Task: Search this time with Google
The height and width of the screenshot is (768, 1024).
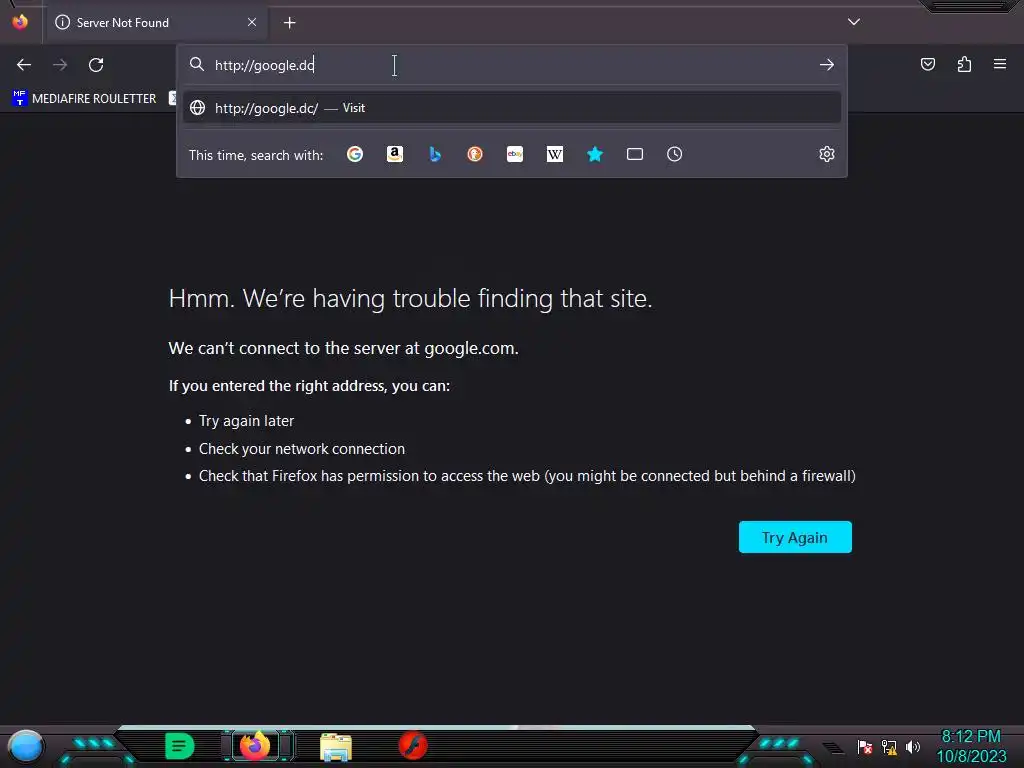Action: (355, 154)
